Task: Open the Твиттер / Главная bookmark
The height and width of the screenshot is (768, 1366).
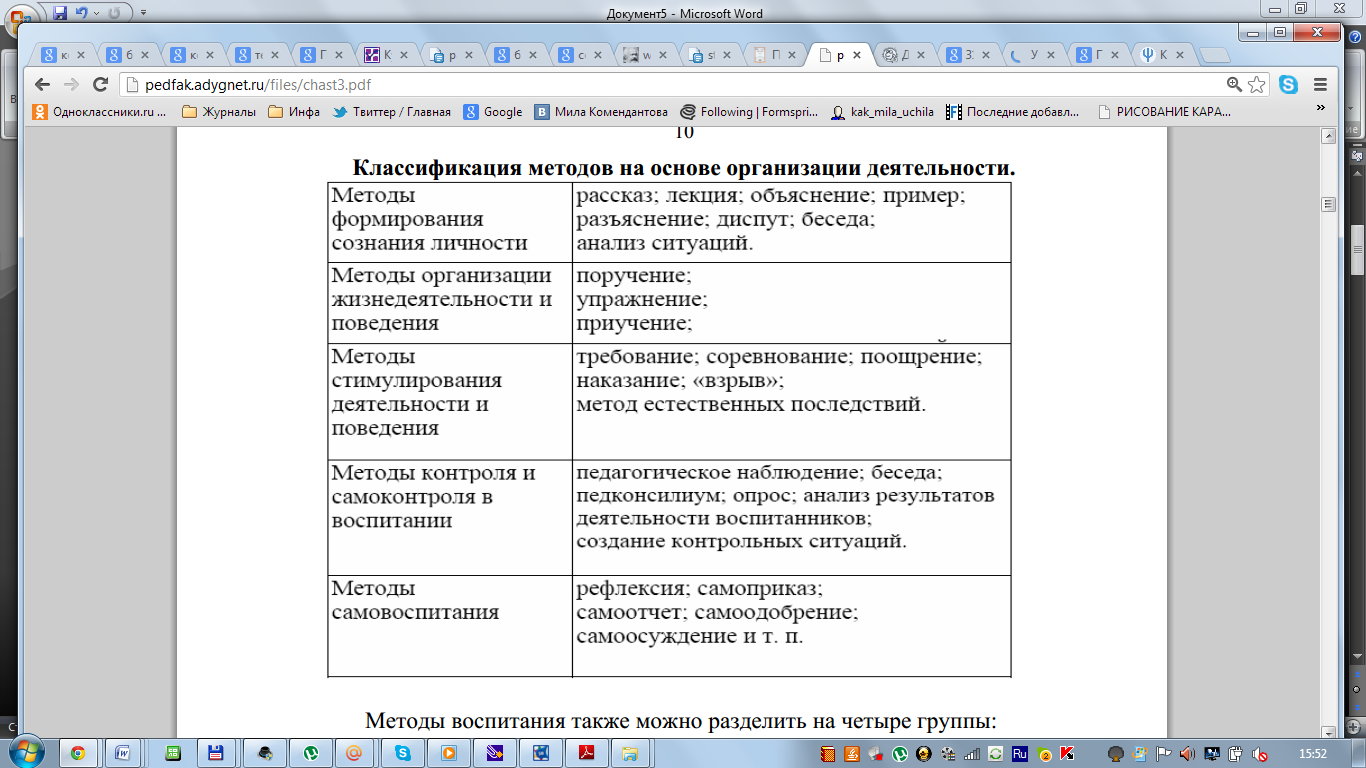Action: tap(391, 112)
